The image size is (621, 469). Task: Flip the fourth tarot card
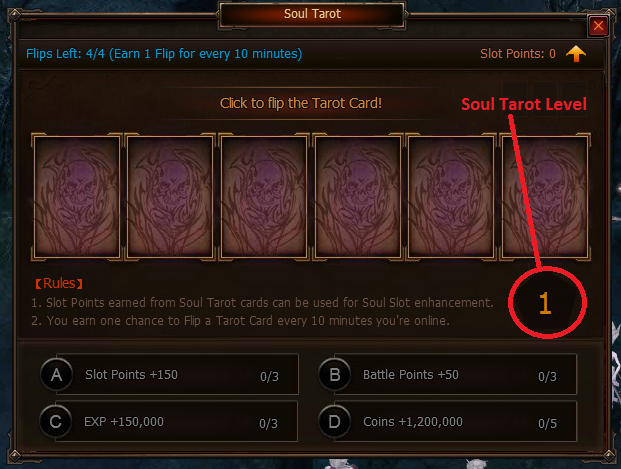pos(358,197)
